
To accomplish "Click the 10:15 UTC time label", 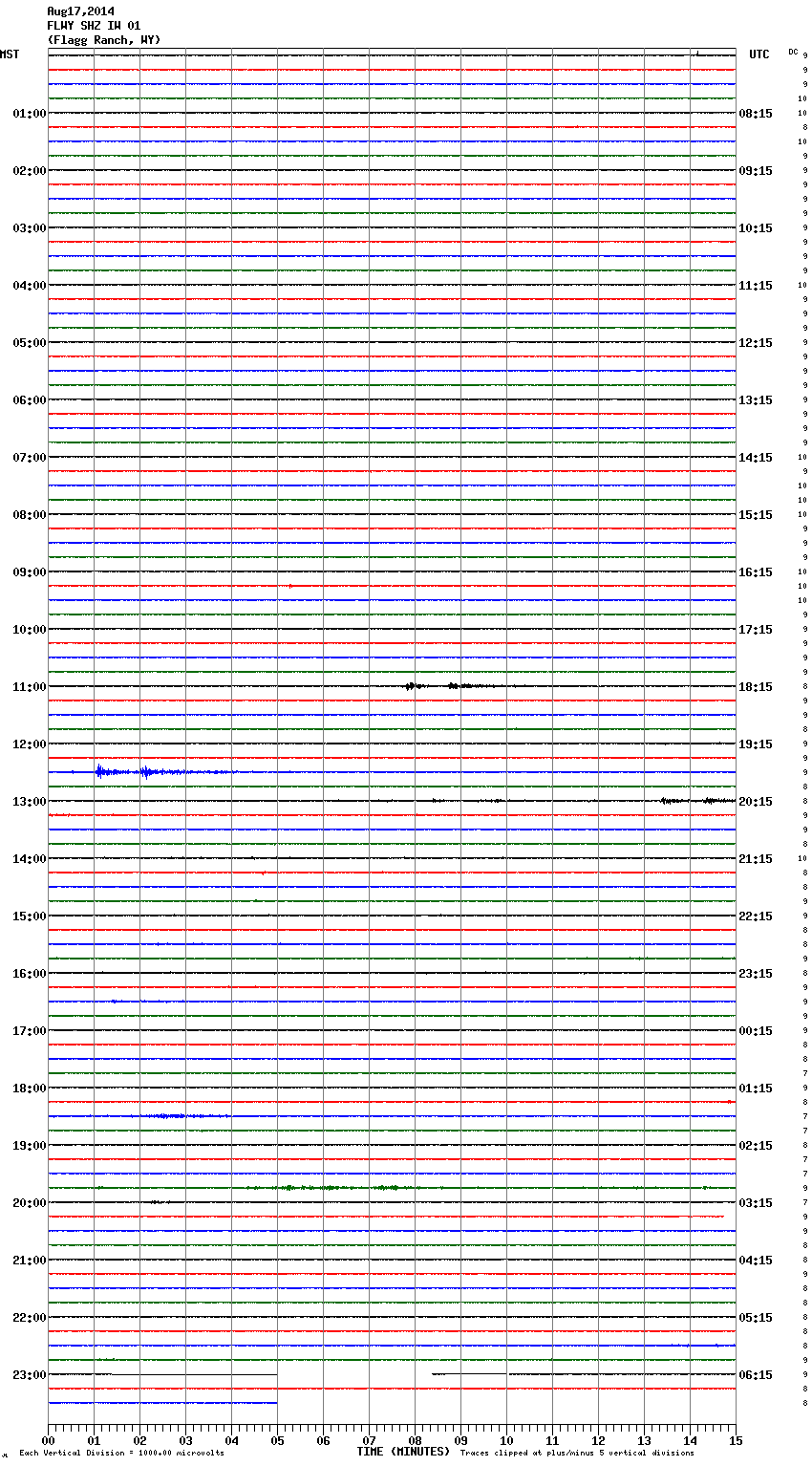I will [756, 228].
